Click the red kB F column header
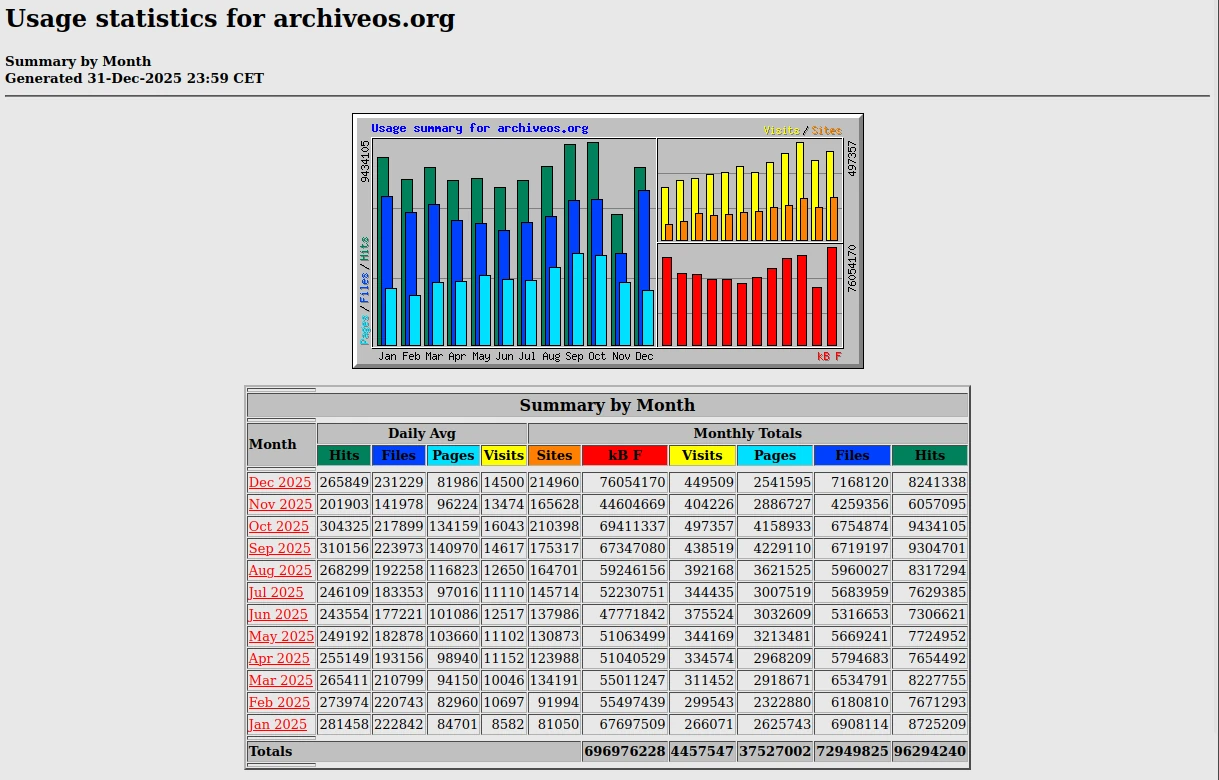This screenshot has height=780, width=1219. (624, 455)
